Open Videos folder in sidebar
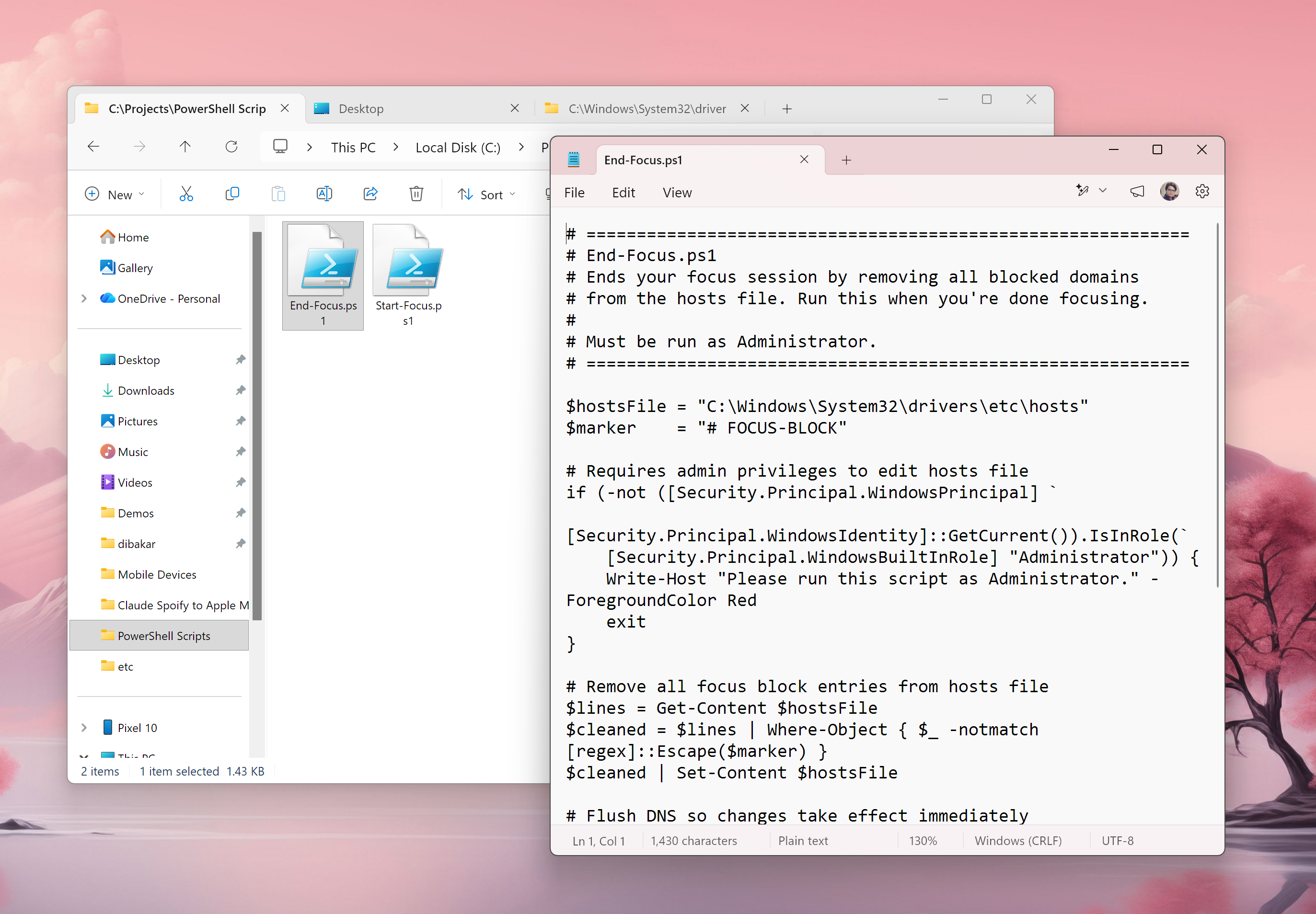 [x=135, y=482]
